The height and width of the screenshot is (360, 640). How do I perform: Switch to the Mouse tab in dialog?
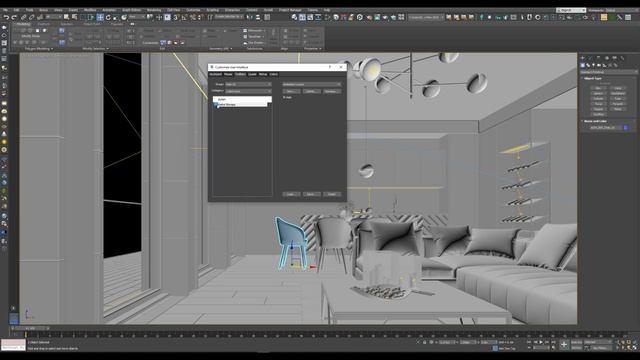point(228,74)
